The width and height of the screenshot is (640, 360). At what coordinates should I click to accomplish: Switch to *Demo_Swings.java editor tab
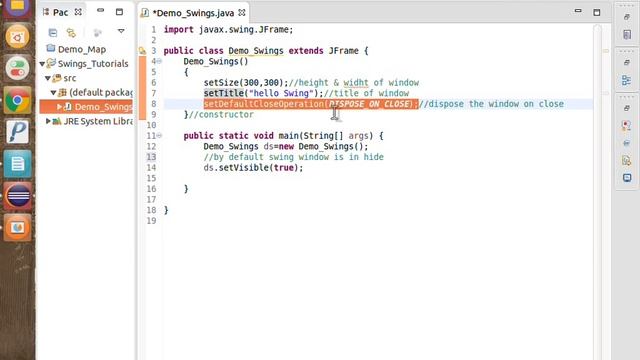(x=193, y=13)
